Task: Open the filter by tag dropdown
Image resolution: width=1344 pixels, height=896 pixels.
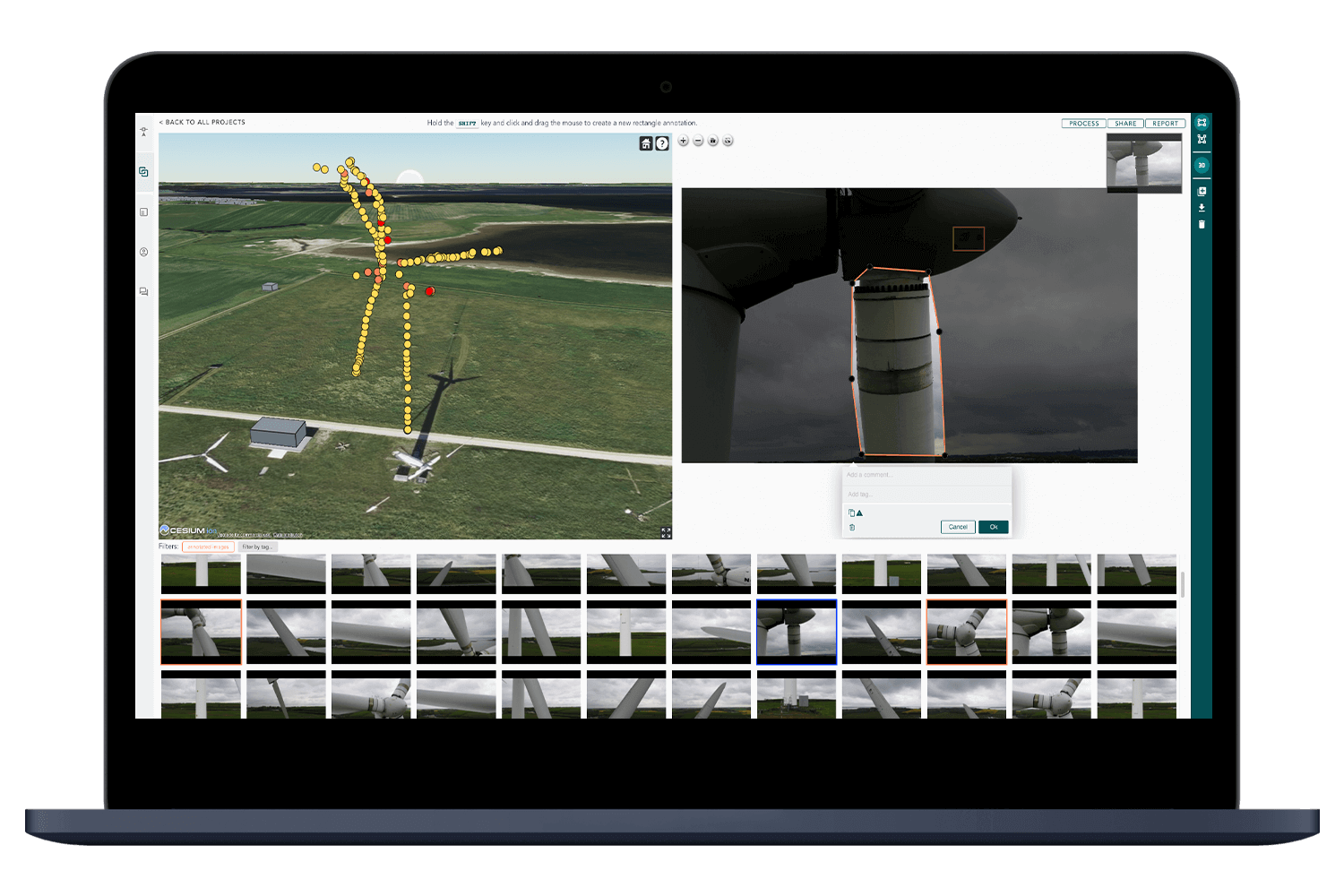Action: [x=258, y=546]
